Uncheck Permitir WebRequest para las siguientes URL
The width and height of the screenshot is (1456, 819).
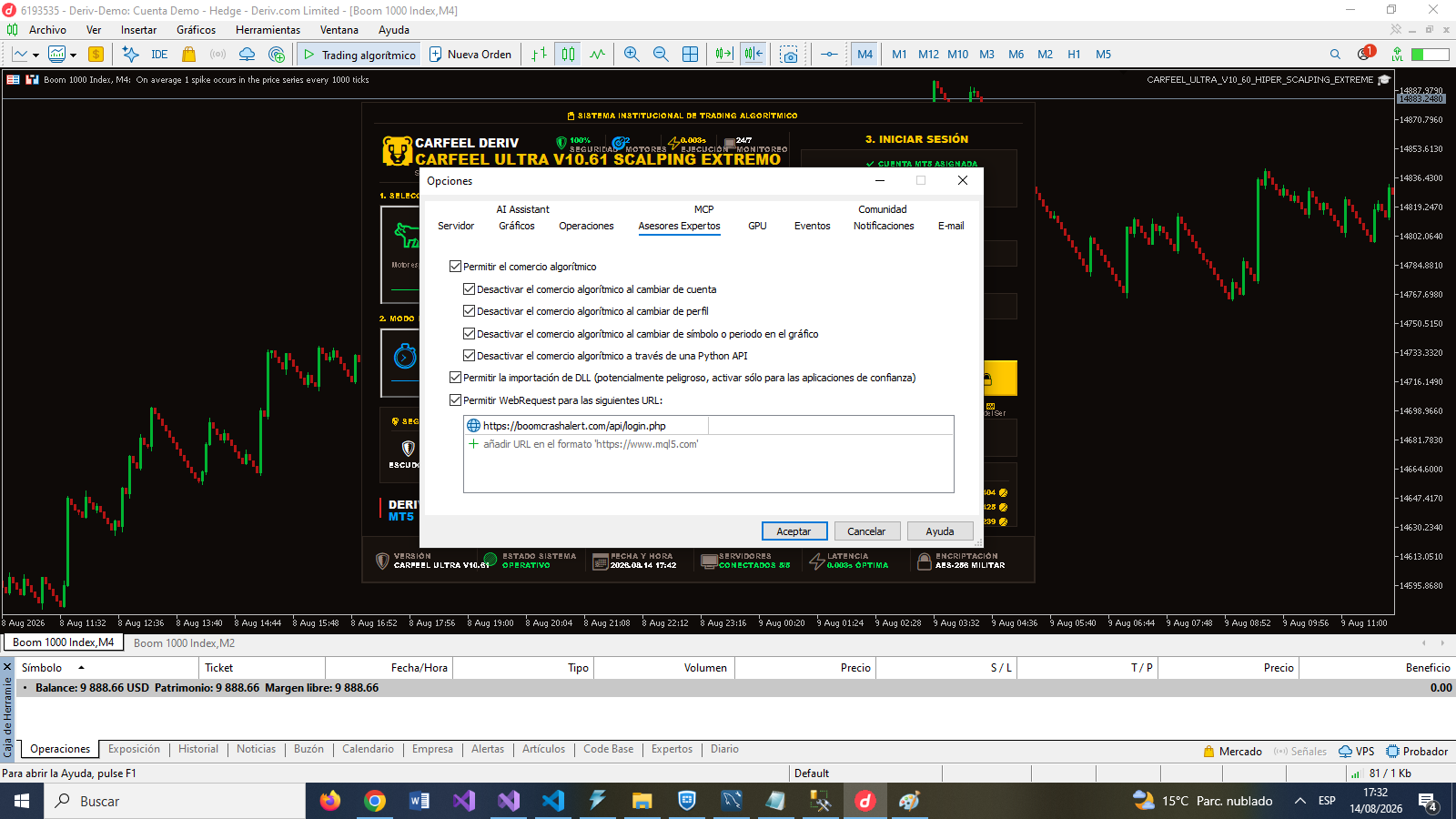coord(456,400)
